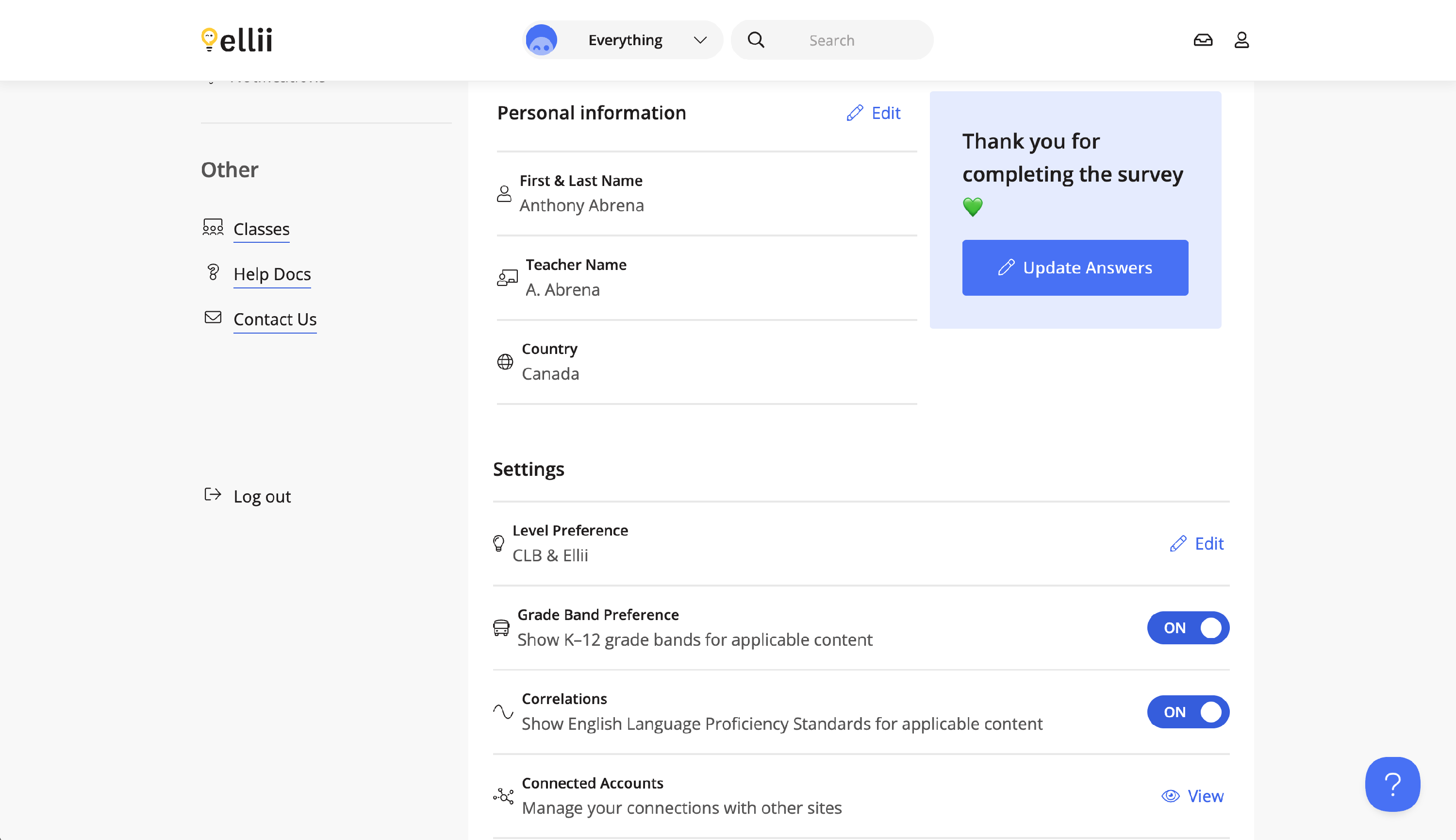This screenshot has height=840, width=1456.
Task: Click the blue help question-mark bubble
Action: (1392, 784)
